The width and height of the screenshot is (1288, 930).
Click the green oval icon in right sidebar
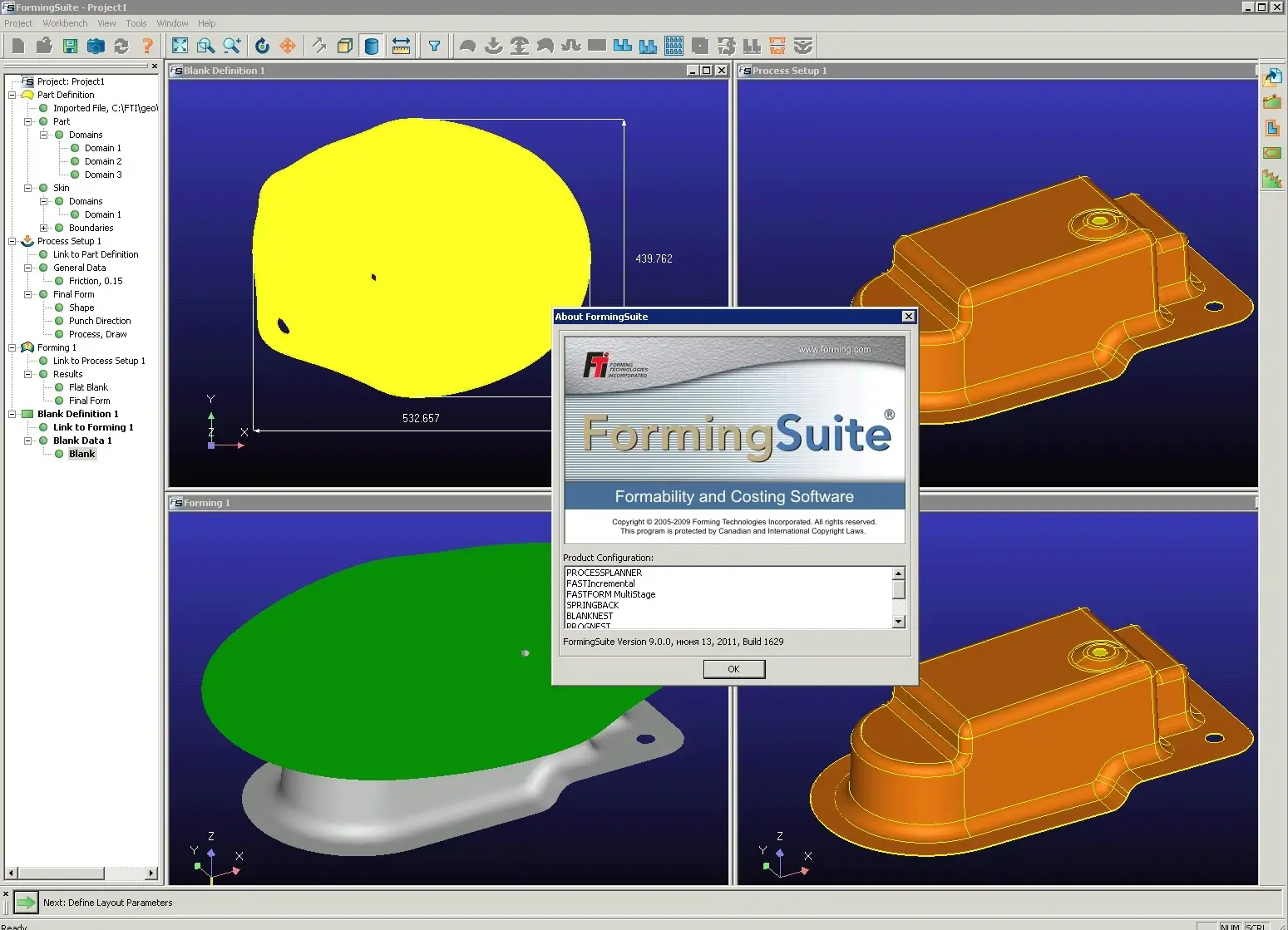(1272, 153)
